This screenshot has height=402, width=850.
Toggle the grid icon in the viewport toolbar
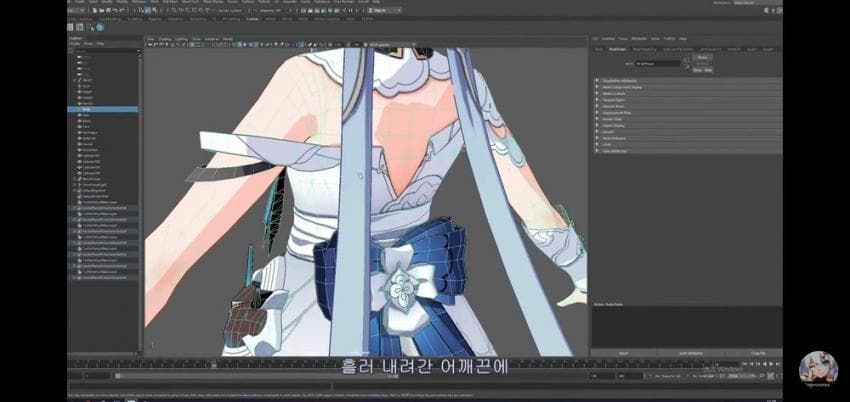(x=191, y=44)
